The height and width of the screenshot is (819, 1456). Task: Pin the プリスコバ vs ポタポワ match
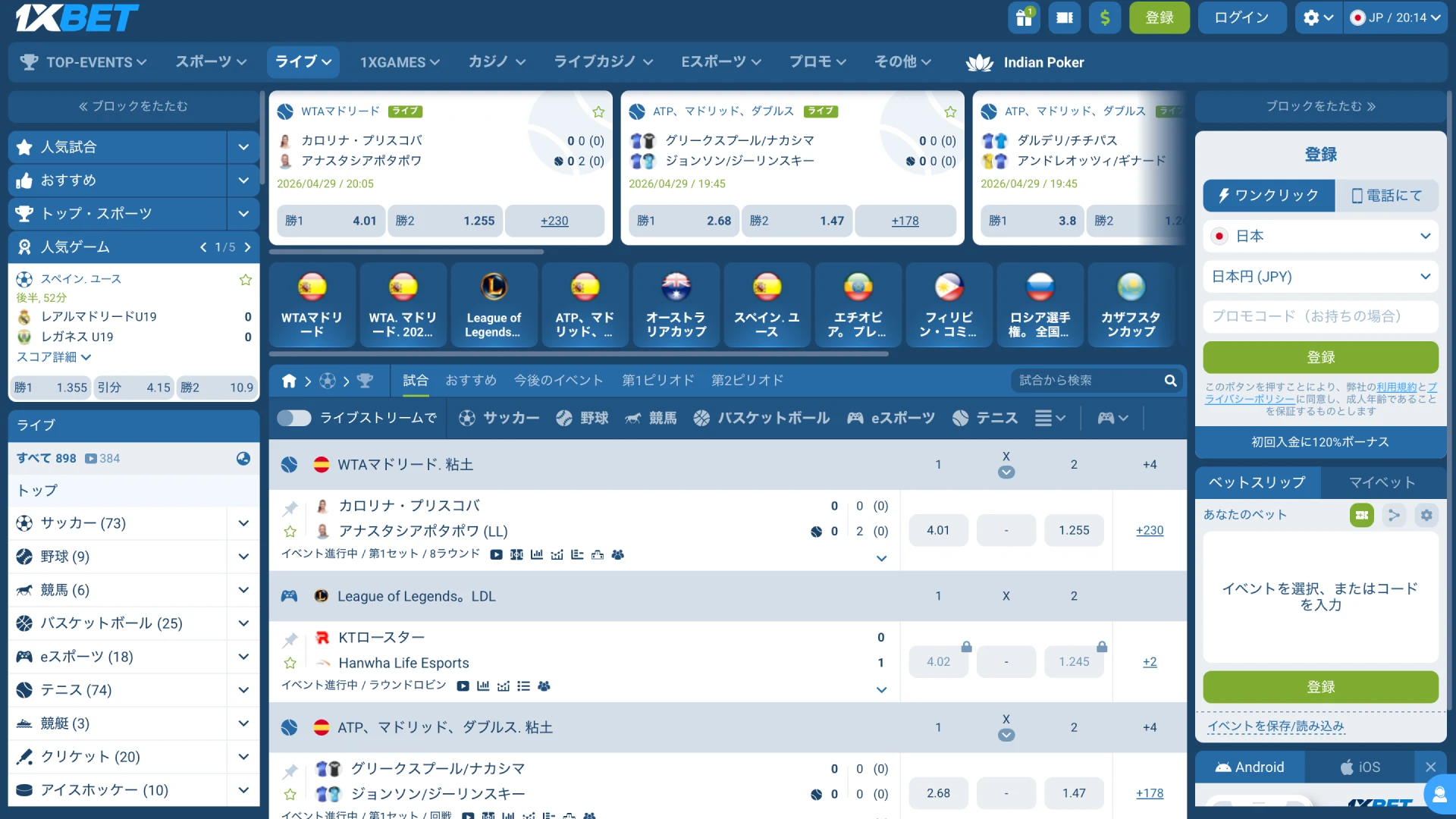pos(290,507)
